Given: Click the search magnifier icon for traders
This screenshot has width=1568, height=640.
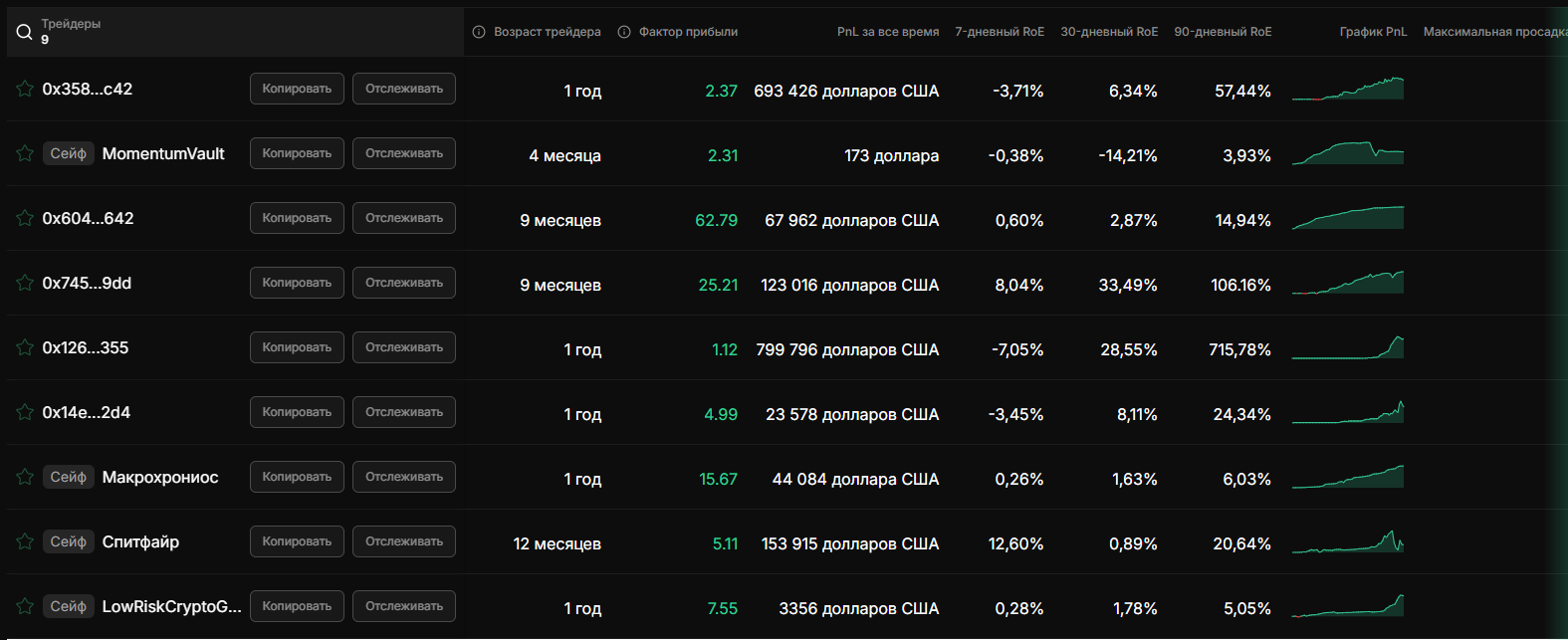Looking at the screenshot, I should (x=25, y=32).
